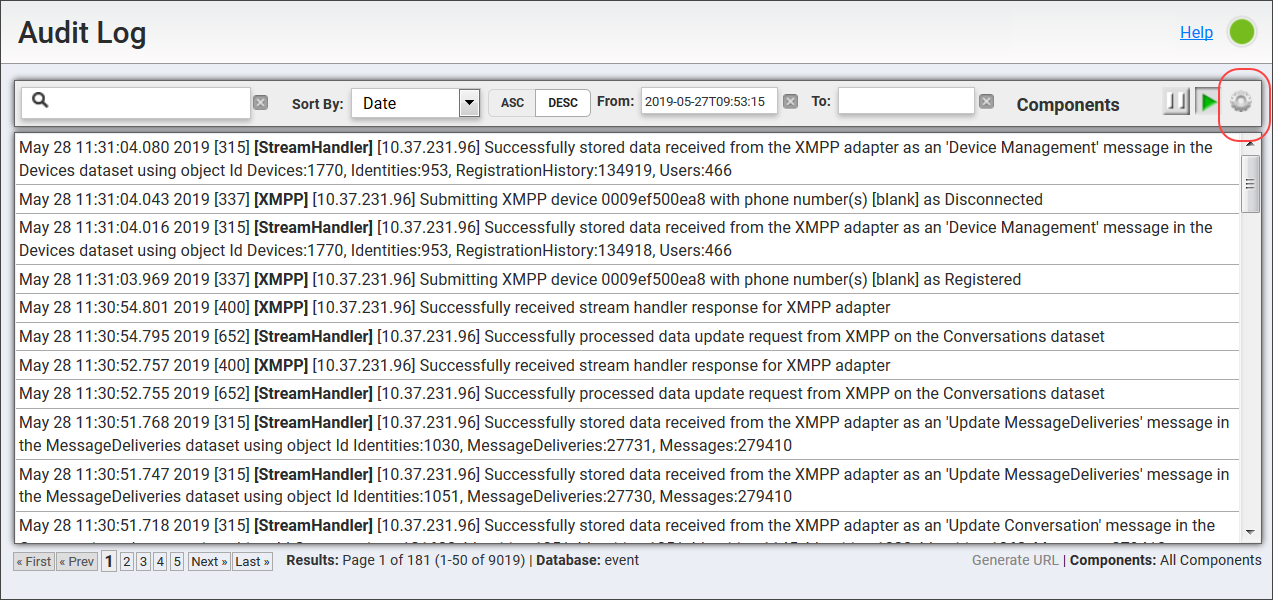Open the Components selector
The height and width of the screenshot is (600, 1273).
click(x=1067, y=104)
